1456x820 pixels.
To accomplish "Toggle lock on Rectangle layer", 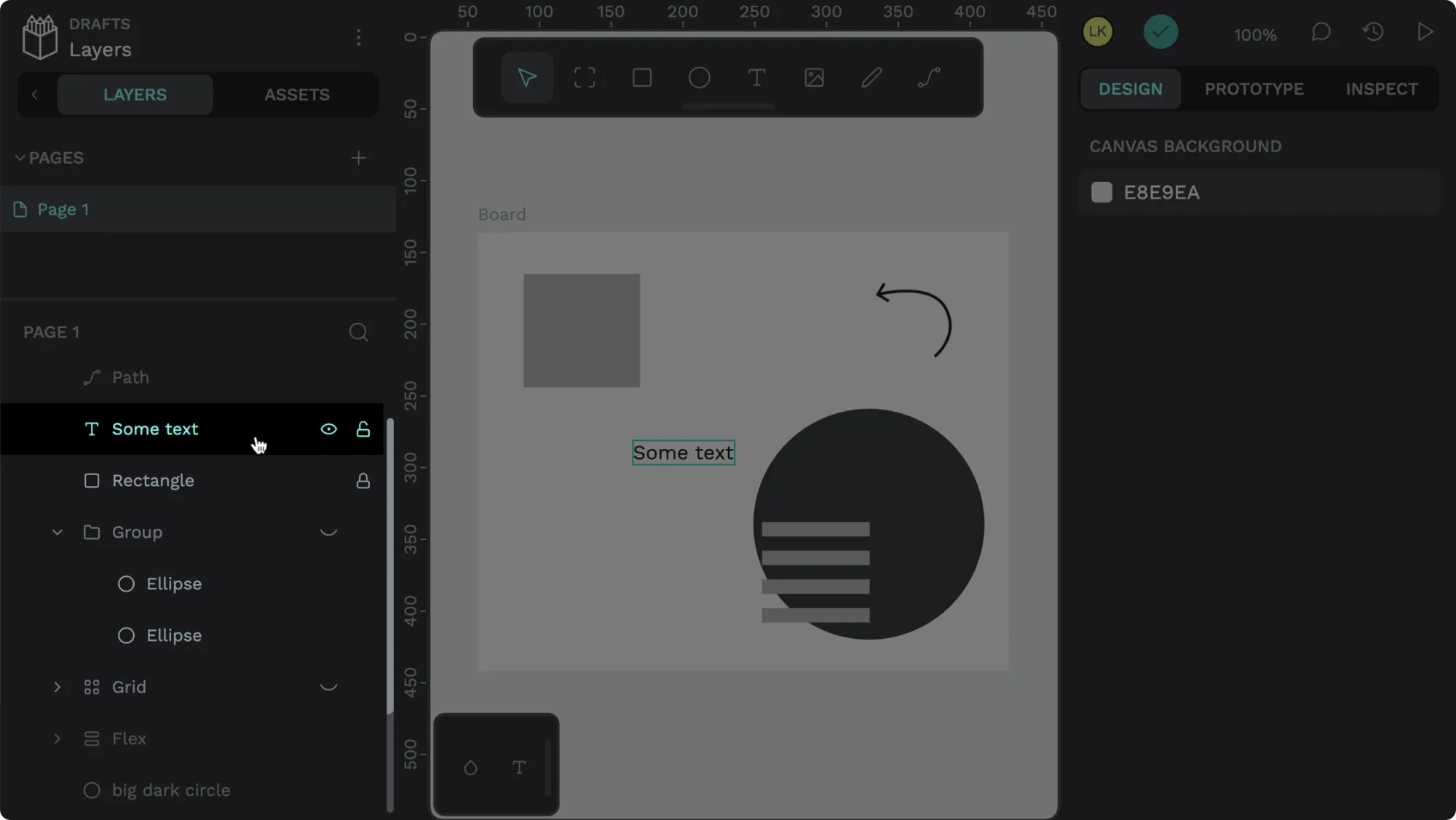I will (363, 480).
